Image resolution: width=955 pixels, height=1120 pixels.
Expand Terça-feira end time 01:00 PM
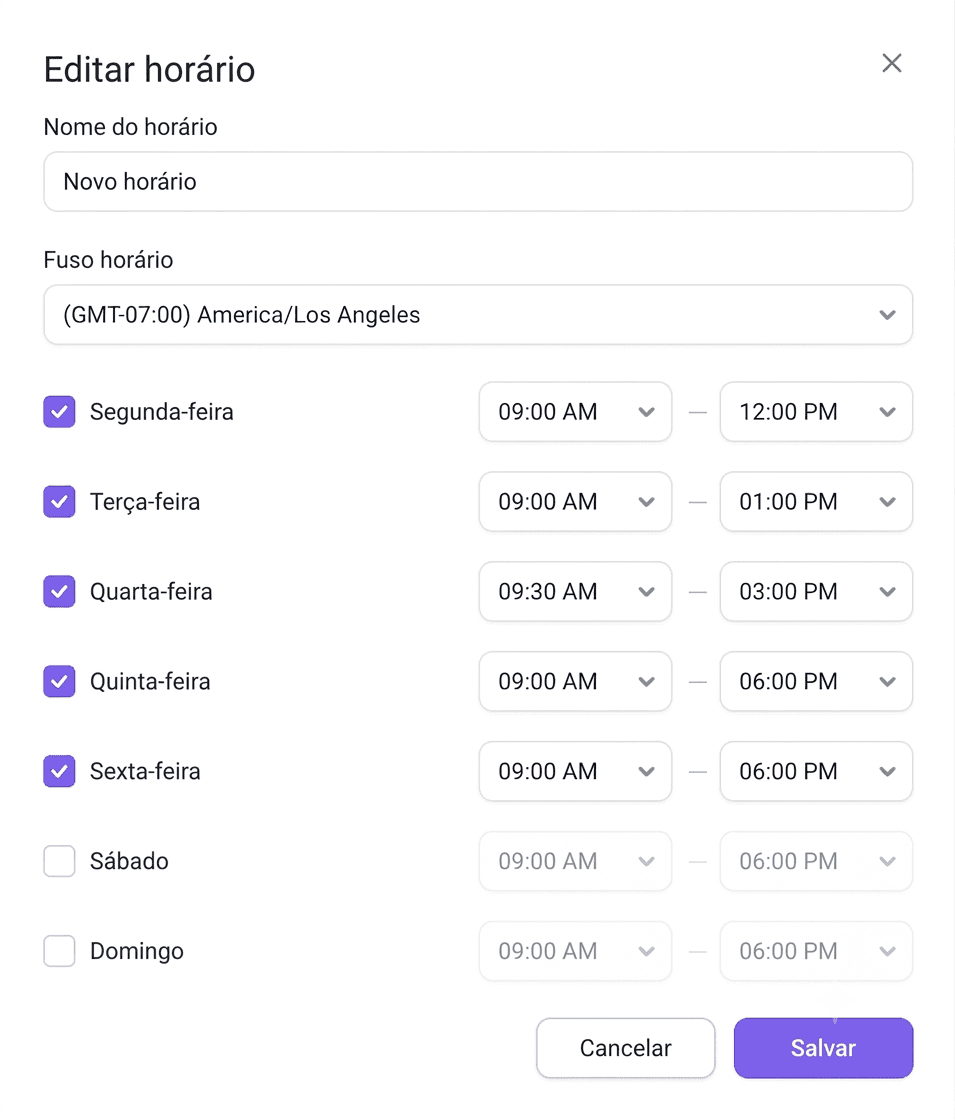(816, 502)
